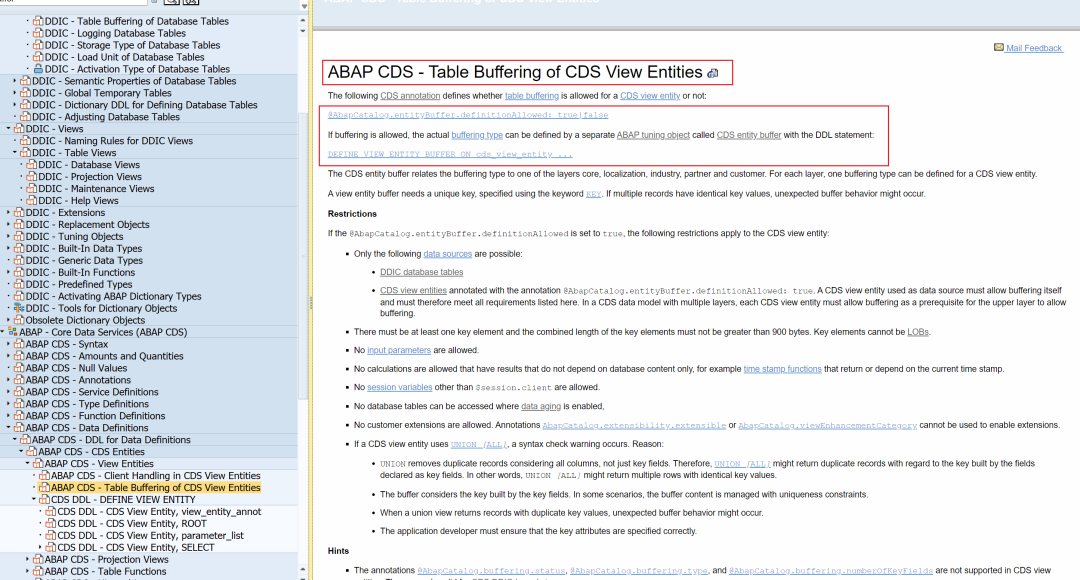The height and width of the screenshot is (580, 1080).
Task: Click icon next to DDIC - Projection Views
Action: tap(32, 177)
